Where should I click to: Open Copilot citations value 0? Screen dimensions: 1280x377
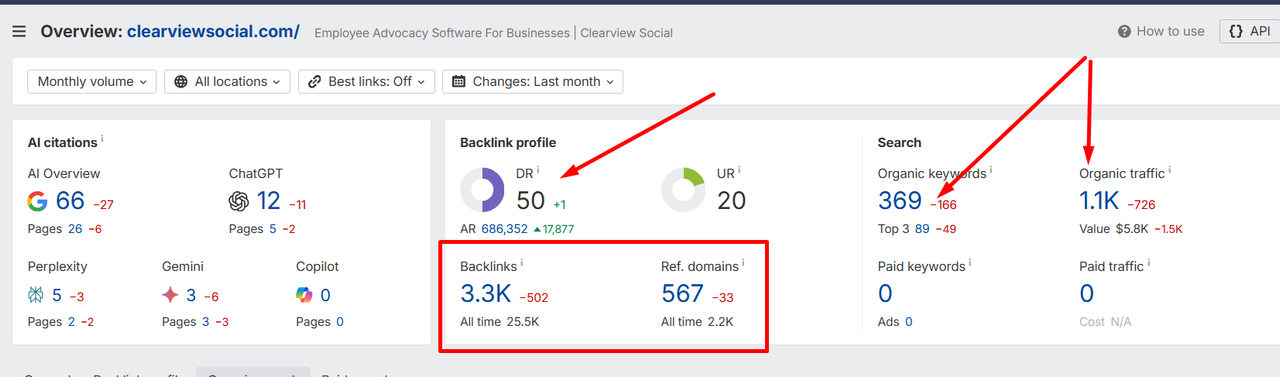pyautogui.click(x=325, y=295)
